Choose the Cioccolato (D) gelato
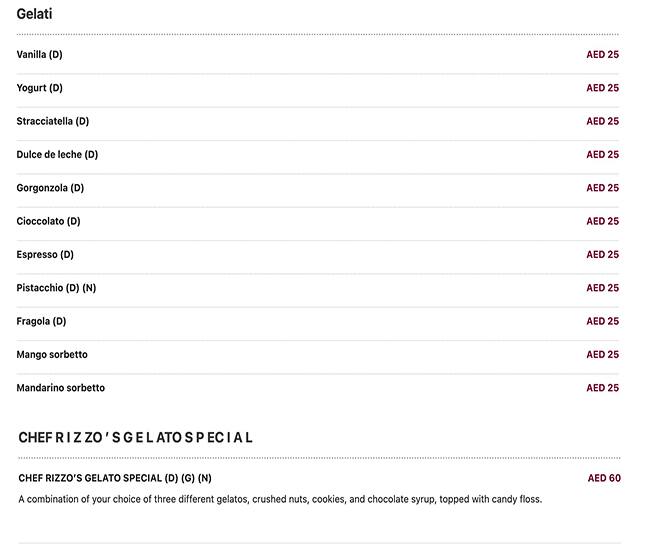The height and width of the screenshot is (550, 650). click(x=48, y=221)
